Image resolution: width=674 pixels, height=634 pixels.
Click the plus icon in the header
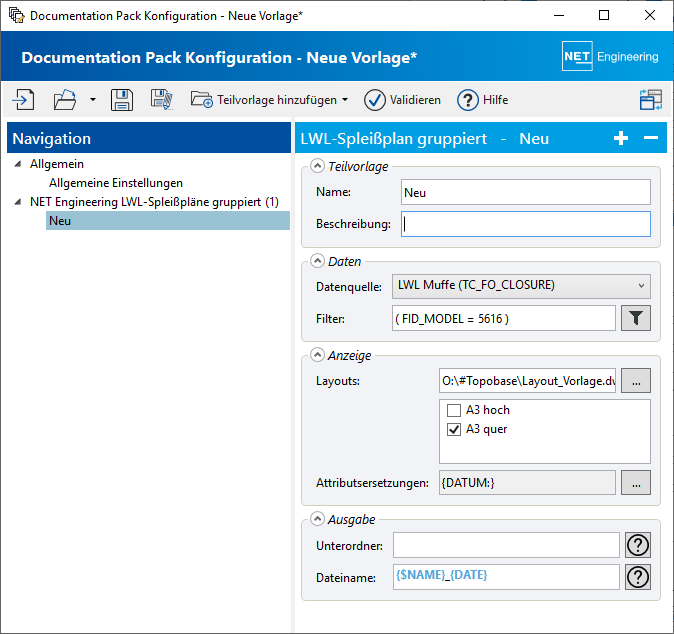(x=621, y=139)
